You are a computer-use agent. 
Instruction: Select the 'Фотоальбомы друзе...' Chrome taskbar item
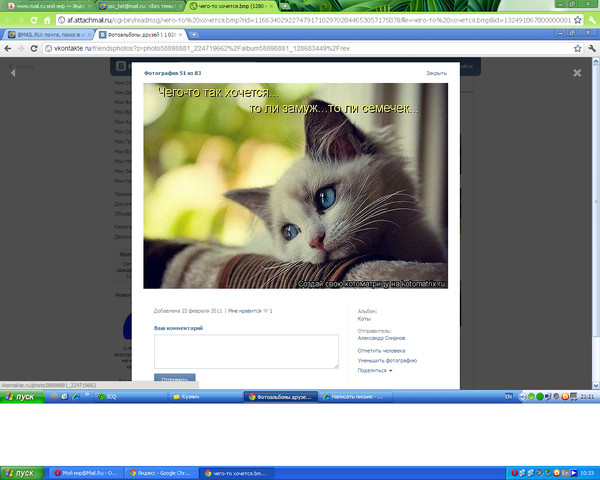click(x=280, y=397)
